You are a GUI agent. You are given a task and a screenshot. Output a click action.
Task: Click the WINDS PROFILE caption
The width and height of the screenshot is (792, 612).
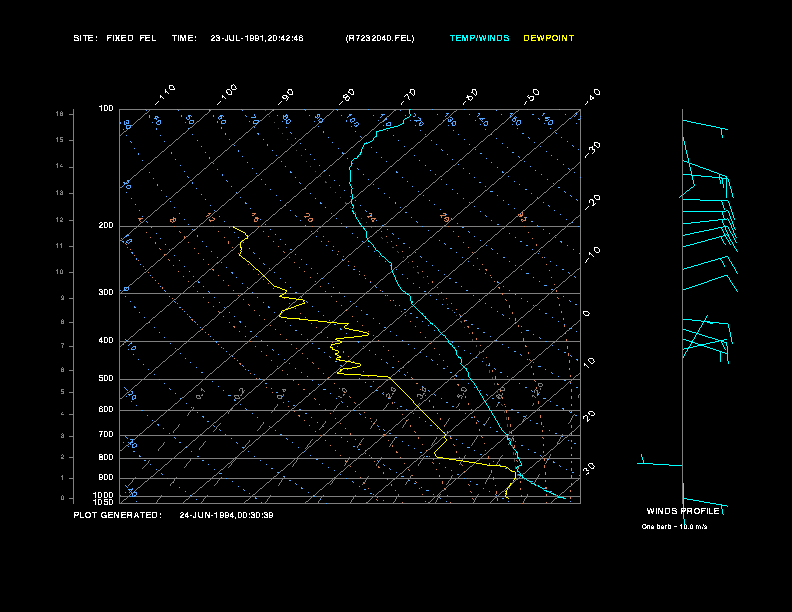click(683, 511)
